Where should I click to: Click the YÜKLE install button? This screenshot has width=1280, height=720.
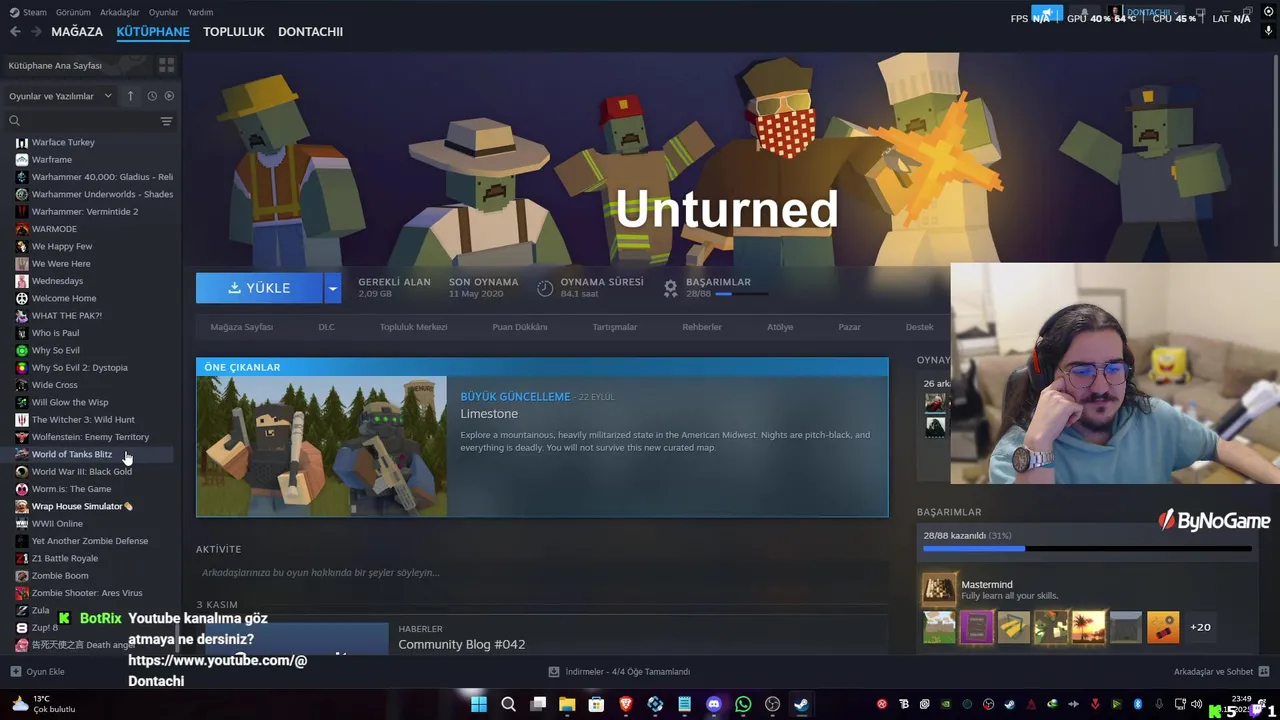[259, 288]
